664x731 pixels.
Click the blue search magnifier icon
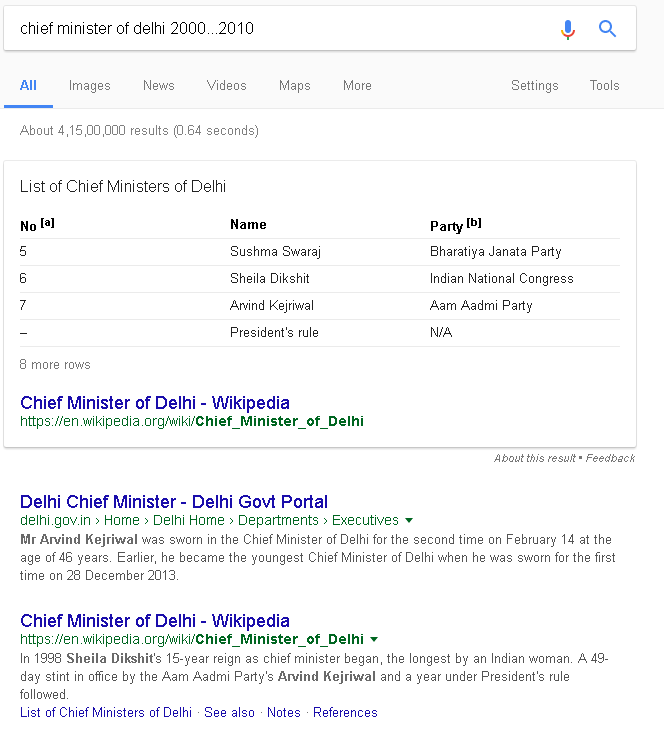(x=607, y=29)
